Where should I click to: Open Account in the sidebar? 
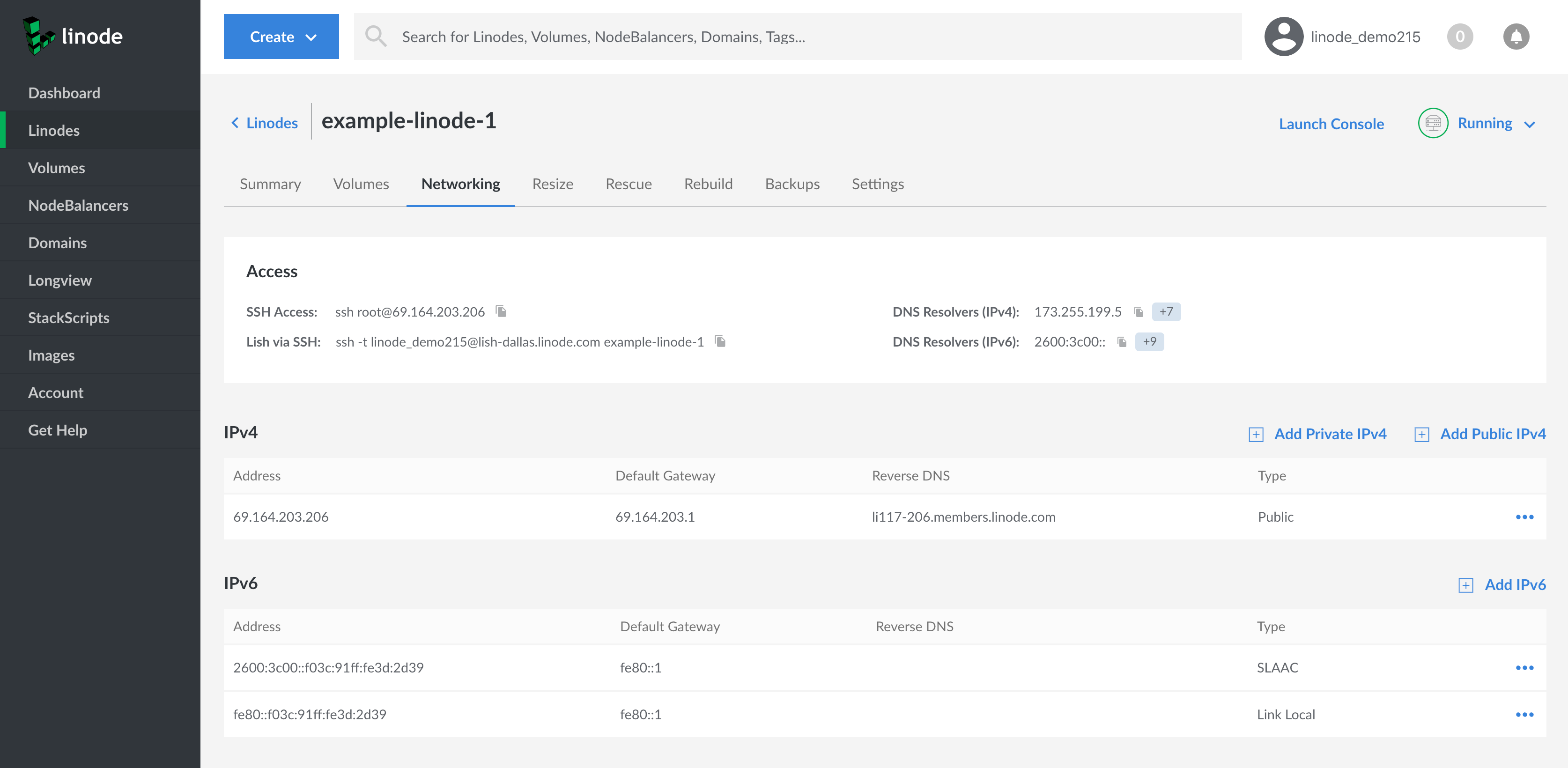coord(100,392)
